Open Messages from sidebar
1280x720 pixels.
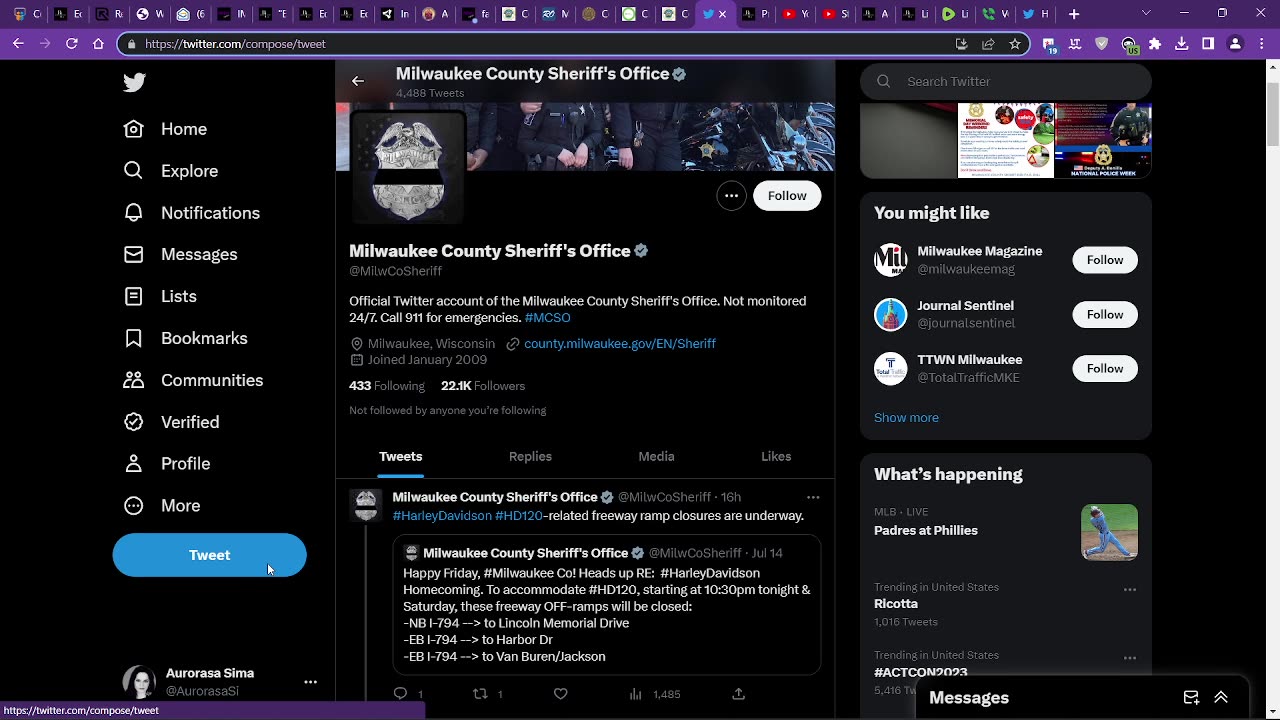[180, 254]
